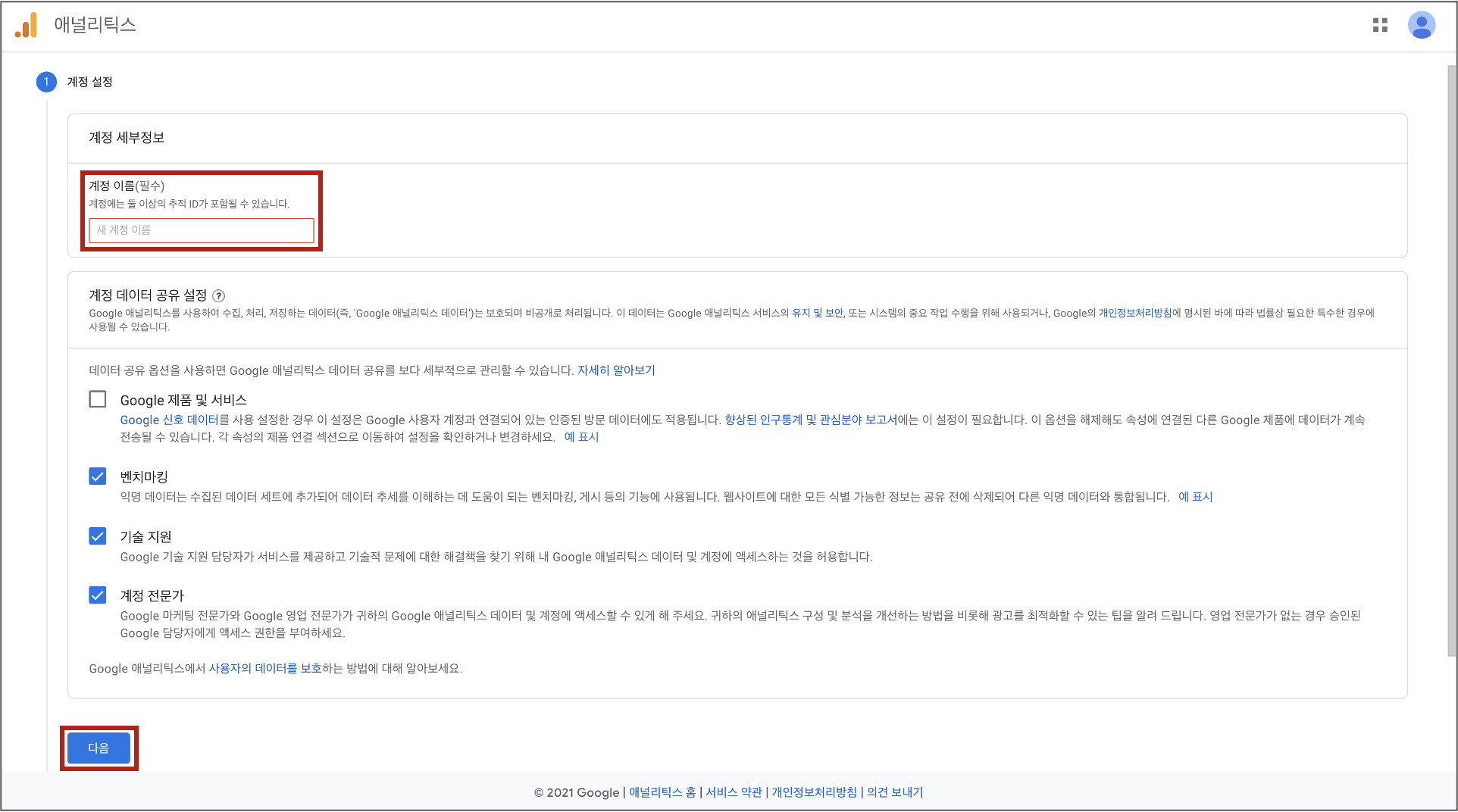Open the footer 서비스 약관 link

[x=734, y=792]
